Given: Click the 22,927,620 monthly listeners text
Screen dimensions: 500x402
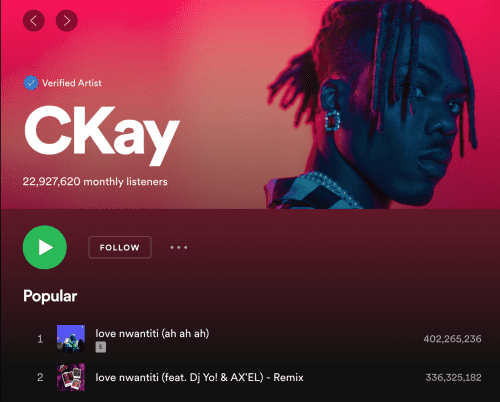Looking at the screenshot, I should (x=95, y=182).
